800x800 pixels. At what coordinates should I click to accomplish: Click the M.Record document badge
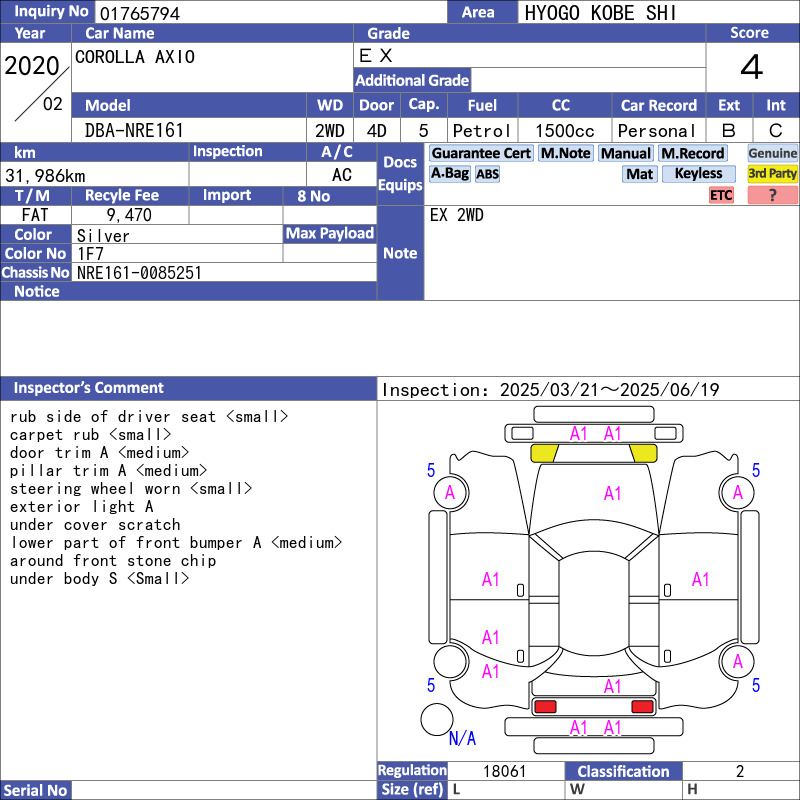click(x=692, y=153)
